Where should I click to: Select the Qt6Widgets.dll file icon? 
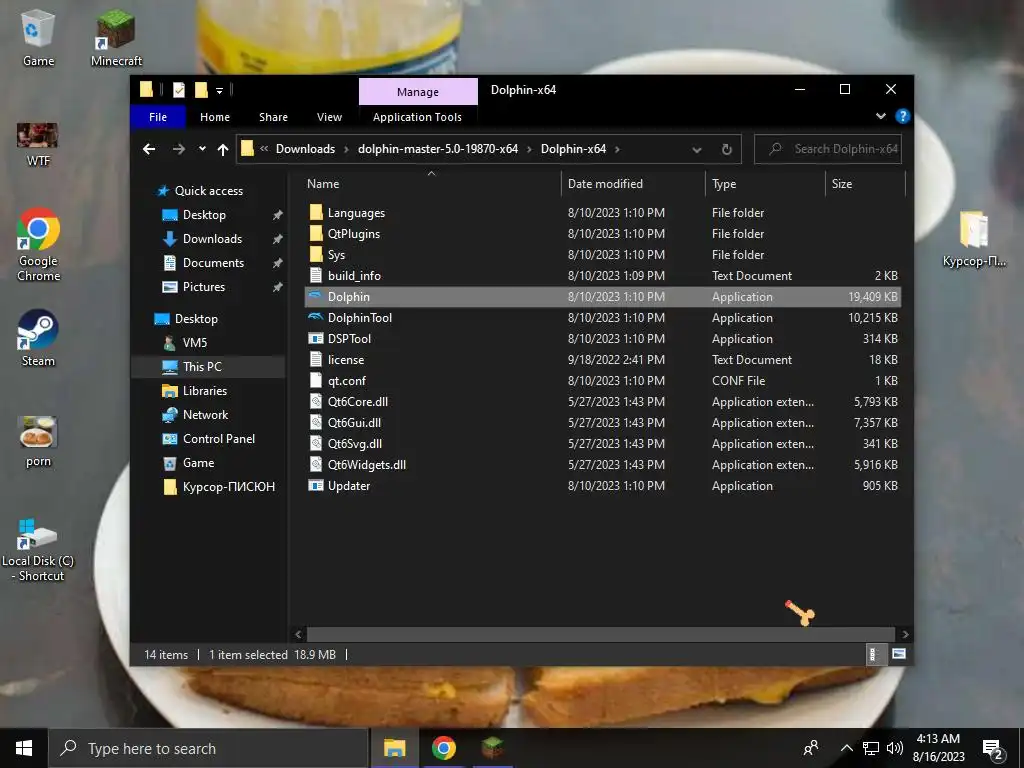tap(316, 464)
